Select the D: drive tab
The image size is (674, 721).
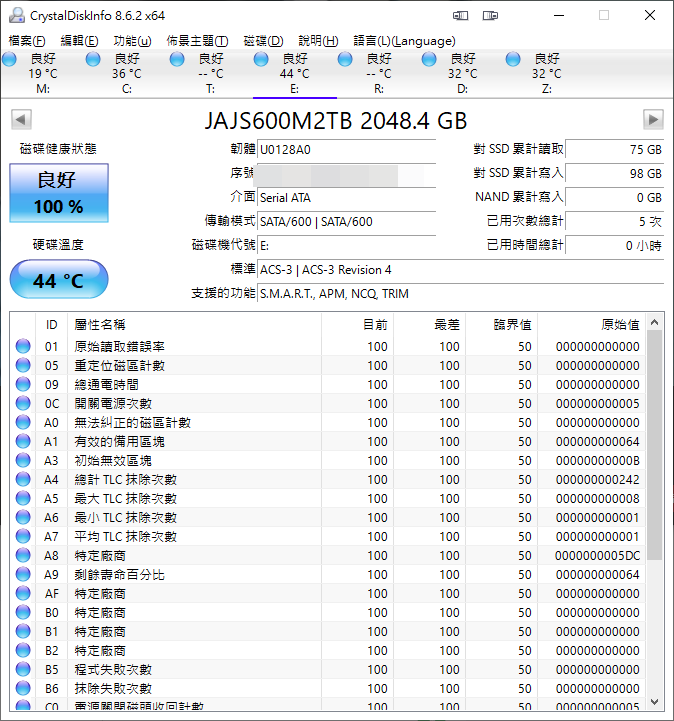coord(463,74)
